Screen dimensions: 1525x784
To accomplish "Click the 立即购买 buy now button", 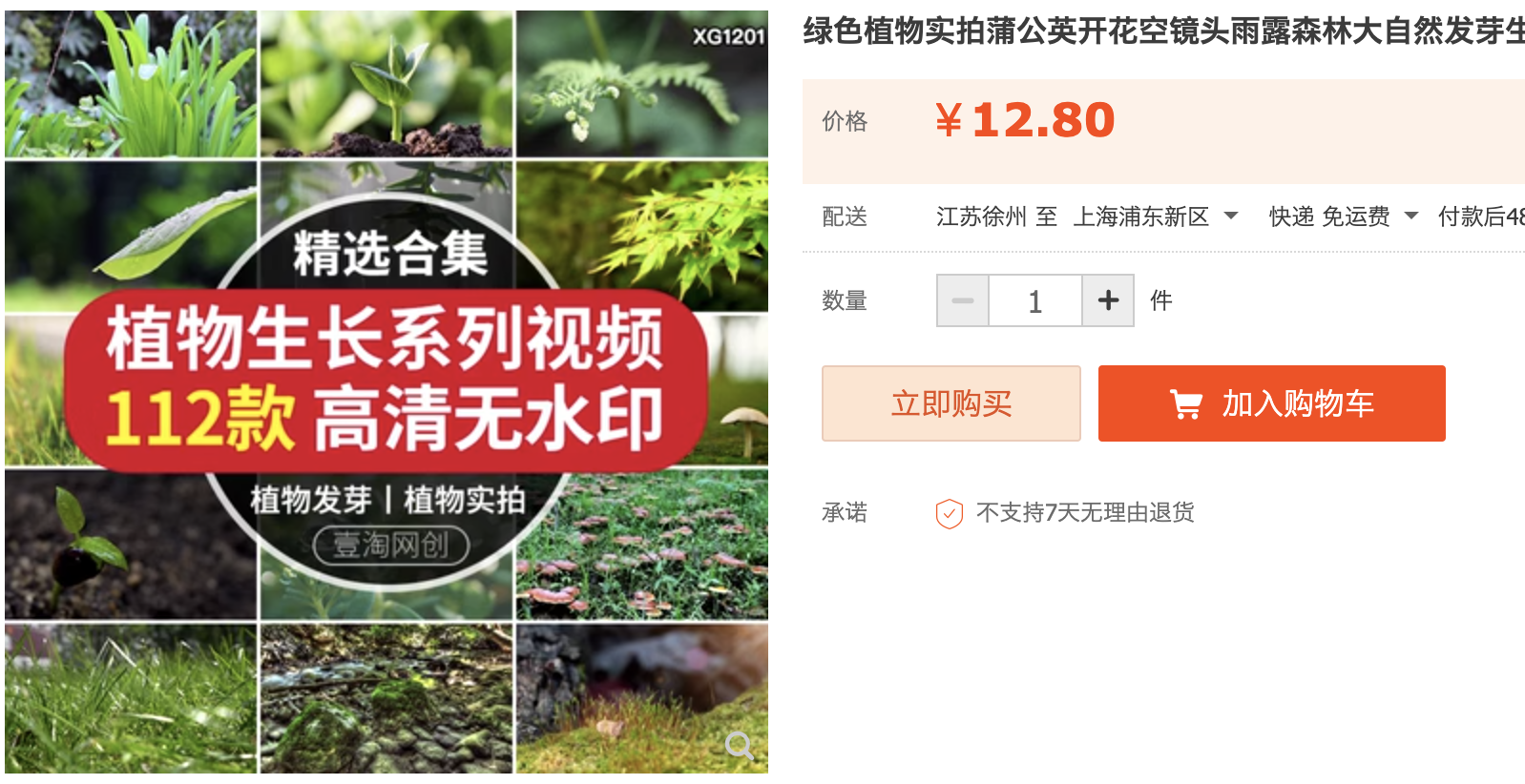I will click(951, 403).
